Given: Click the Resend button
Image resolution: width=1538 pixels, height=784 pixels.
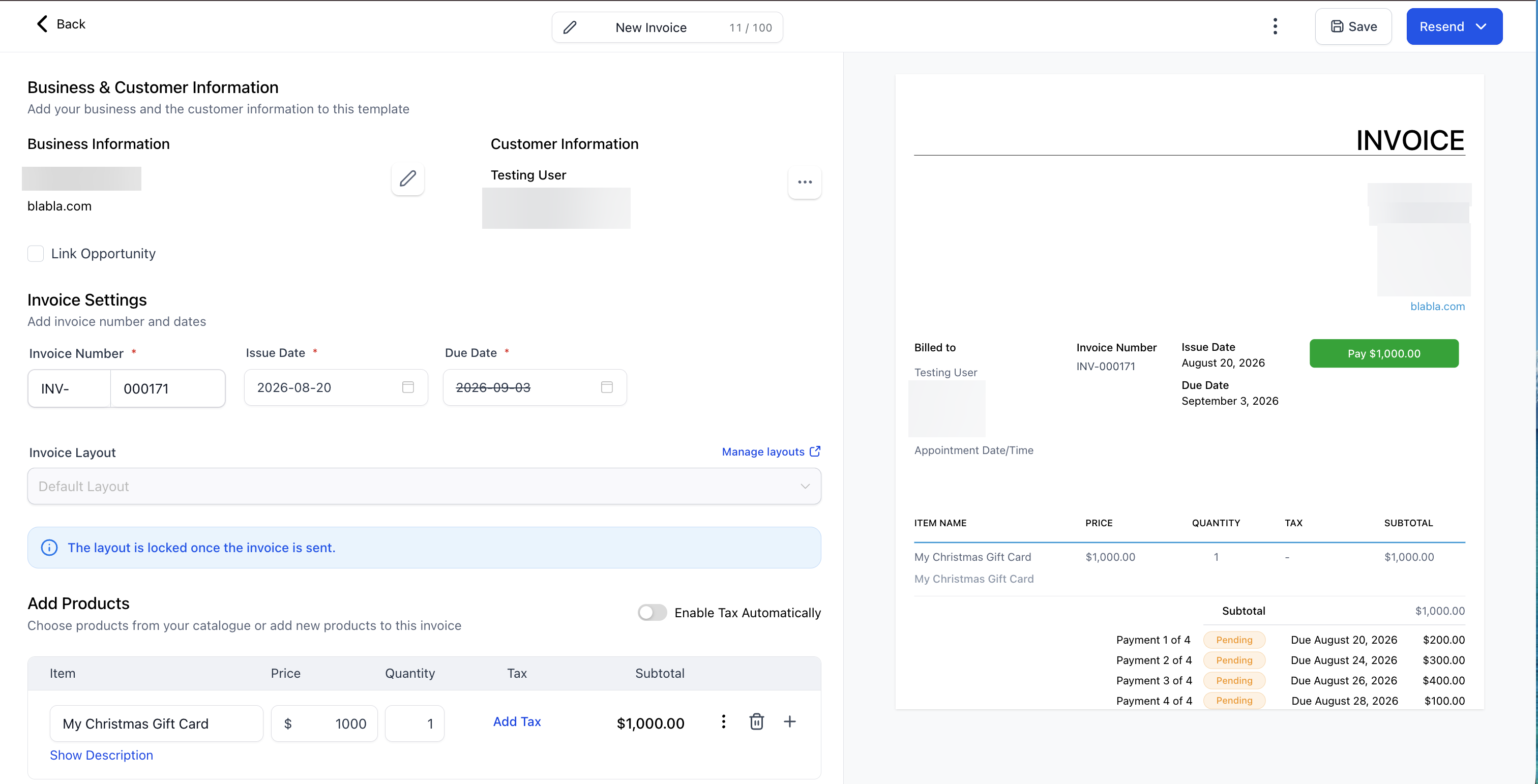Looking at the screenshot, I should [x=1454, y=26].
